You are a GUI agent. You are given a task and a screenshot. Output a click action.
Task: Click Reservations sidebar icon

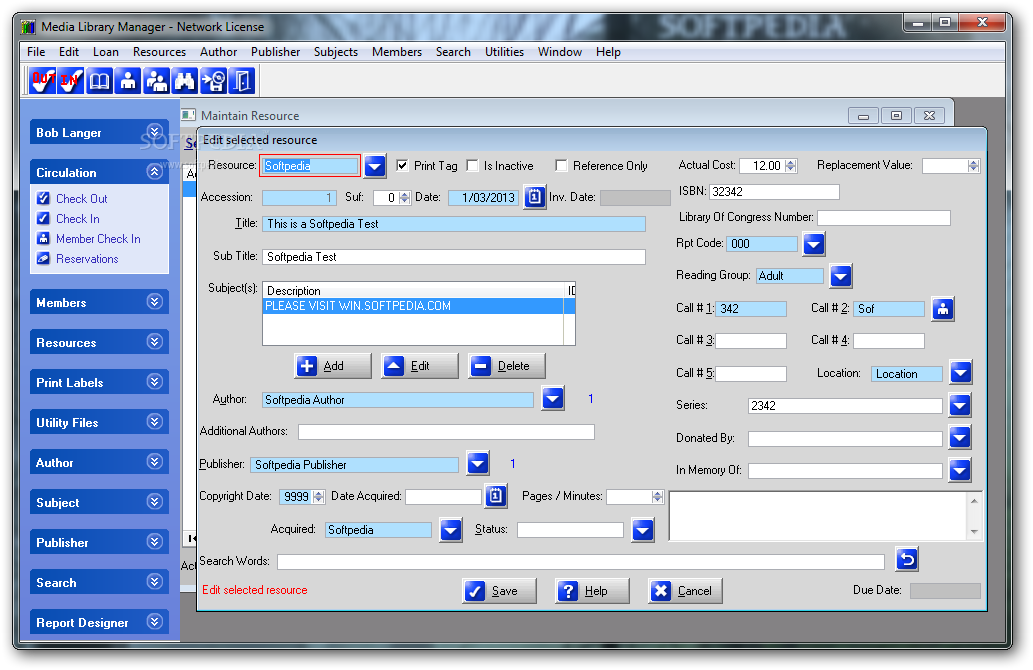point(43,258)
